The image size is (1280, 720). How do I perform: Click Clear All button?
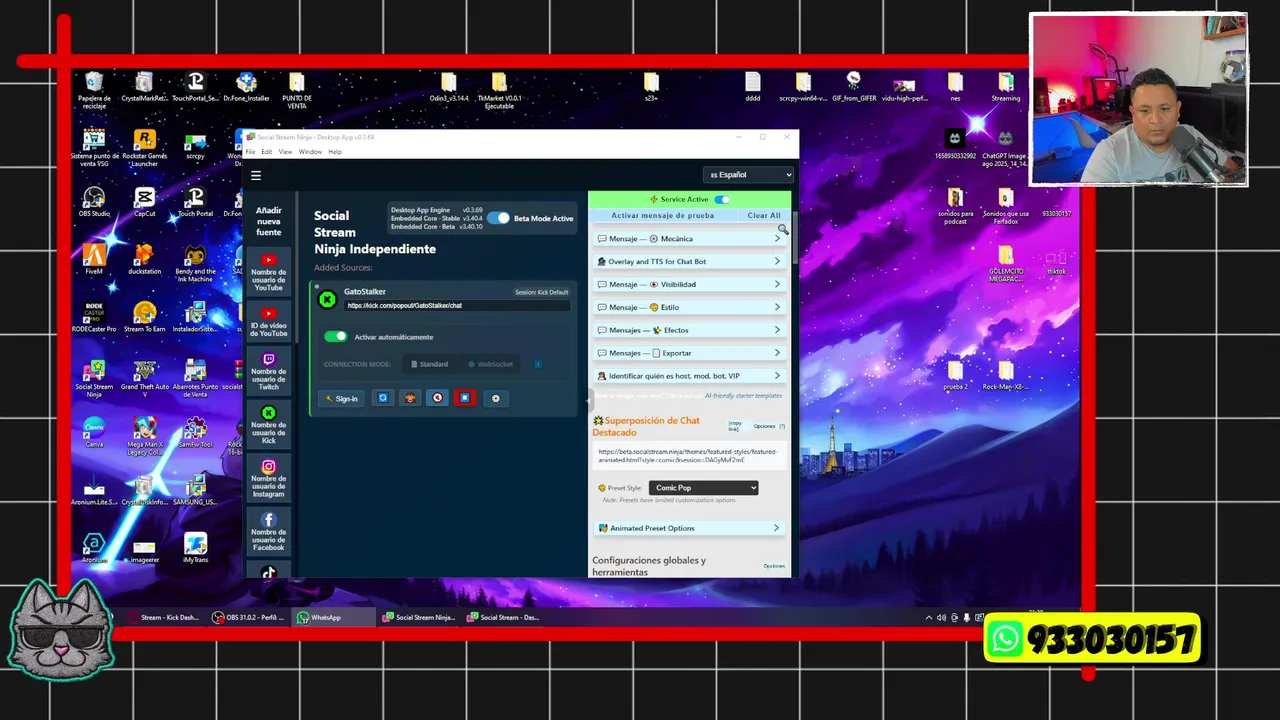(764, 215)
